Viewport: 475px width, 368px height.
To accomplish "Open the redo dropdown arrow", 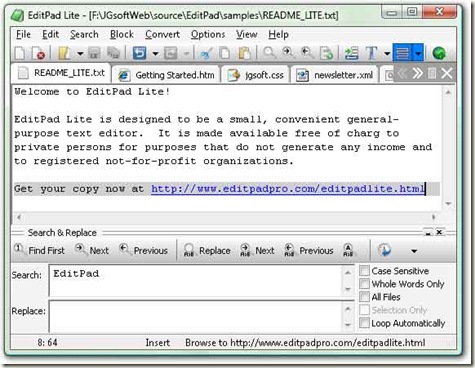I will click(186, 54).
